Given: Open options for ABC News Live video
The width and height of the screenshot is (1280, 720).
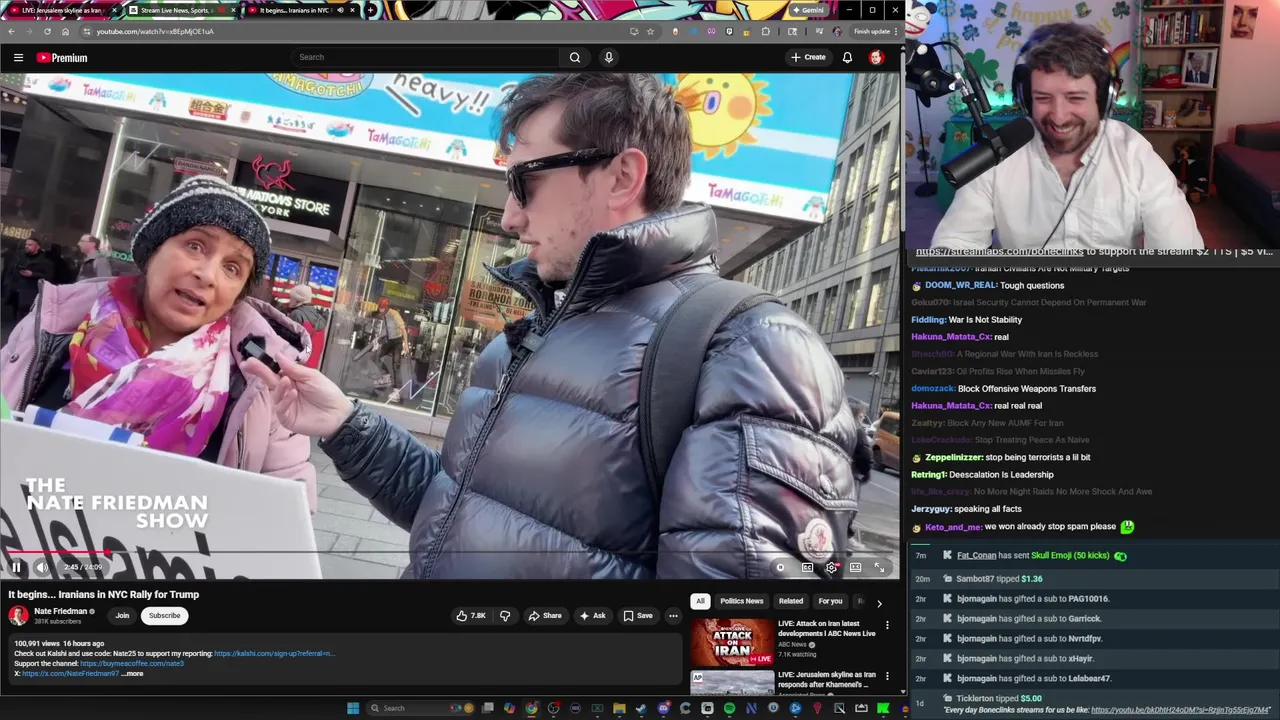Looking at the screenshot, I should pos(887,626).
